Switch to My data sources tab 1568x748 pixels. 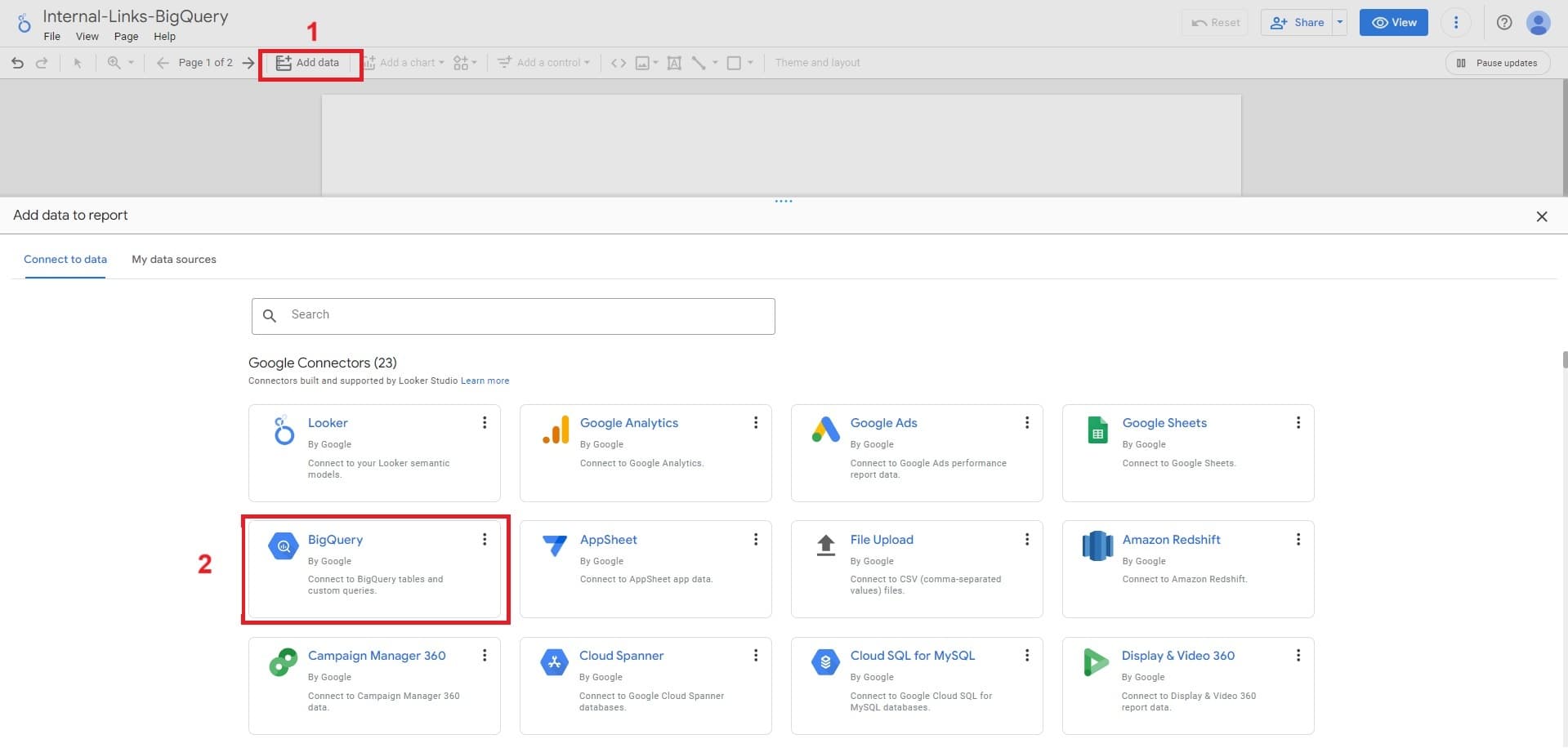click(x=174, y=260)
